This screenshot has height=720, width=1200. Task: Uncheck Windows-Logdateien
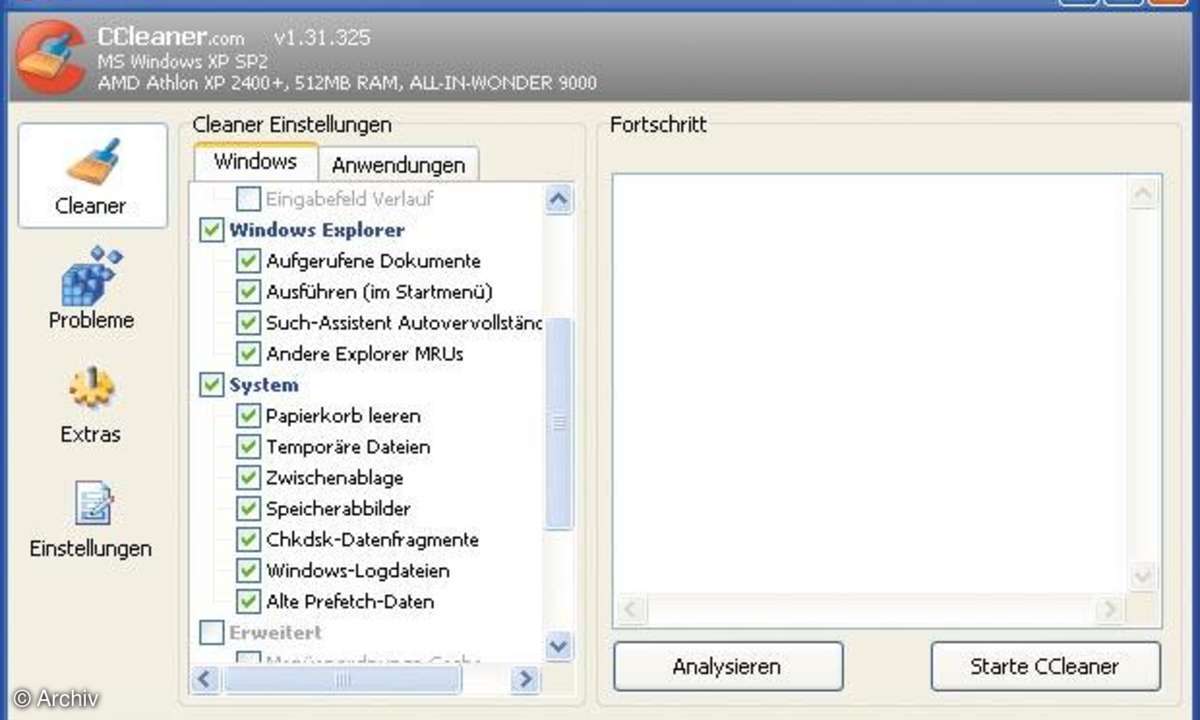coord(247,571)
